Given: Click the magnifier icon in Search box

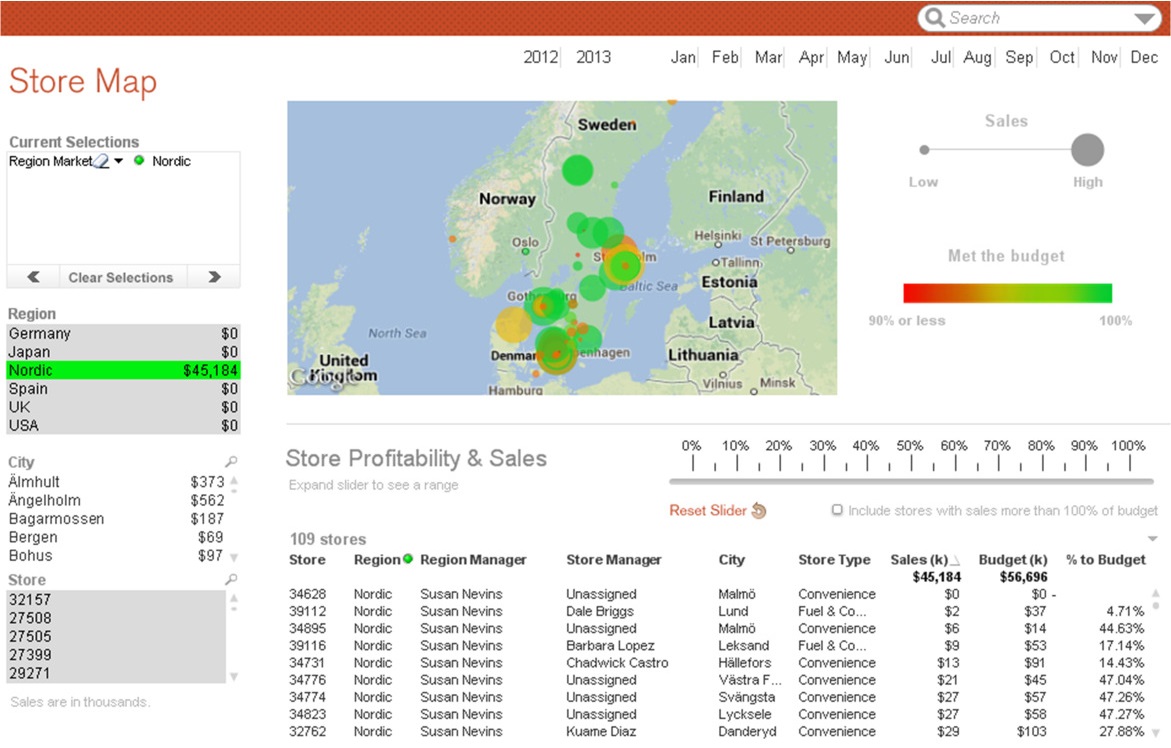Looking at the screenshot, I should [934, 17].
